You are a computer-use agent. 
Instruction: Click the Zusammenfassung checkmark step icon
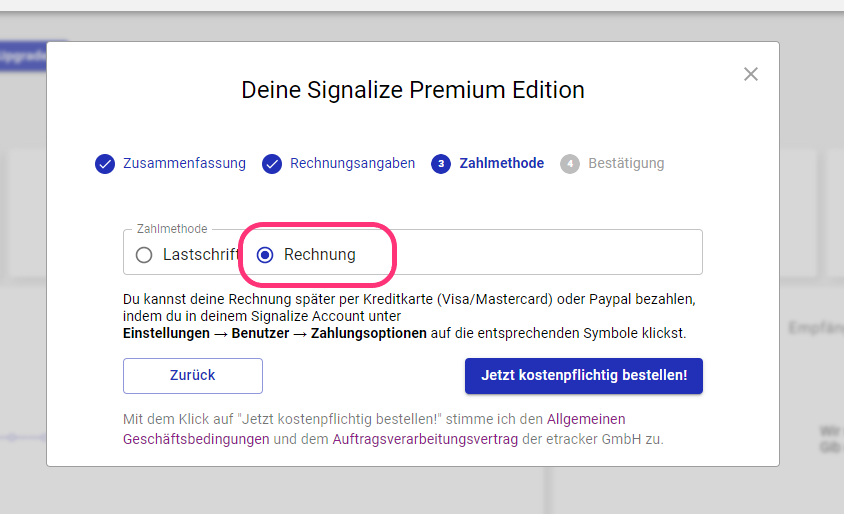[105, 164]
